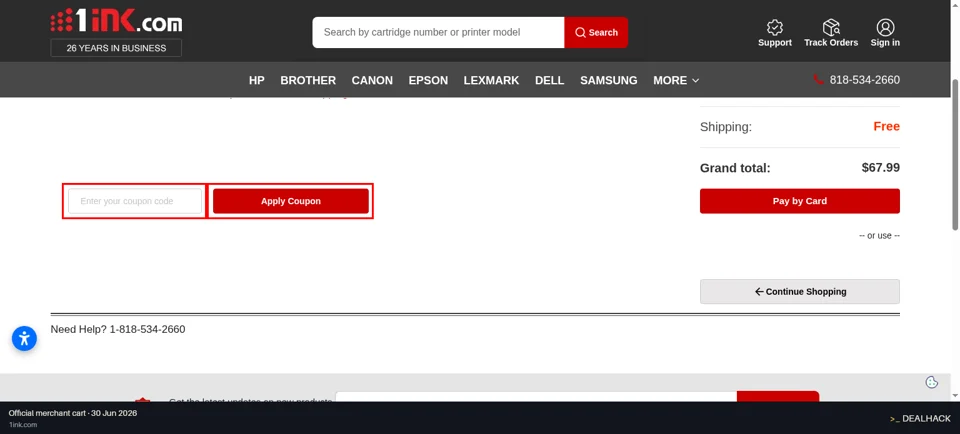This screenshot has height=434, width=960.
Task: Open the HP menu item
Action: [257, 80]
